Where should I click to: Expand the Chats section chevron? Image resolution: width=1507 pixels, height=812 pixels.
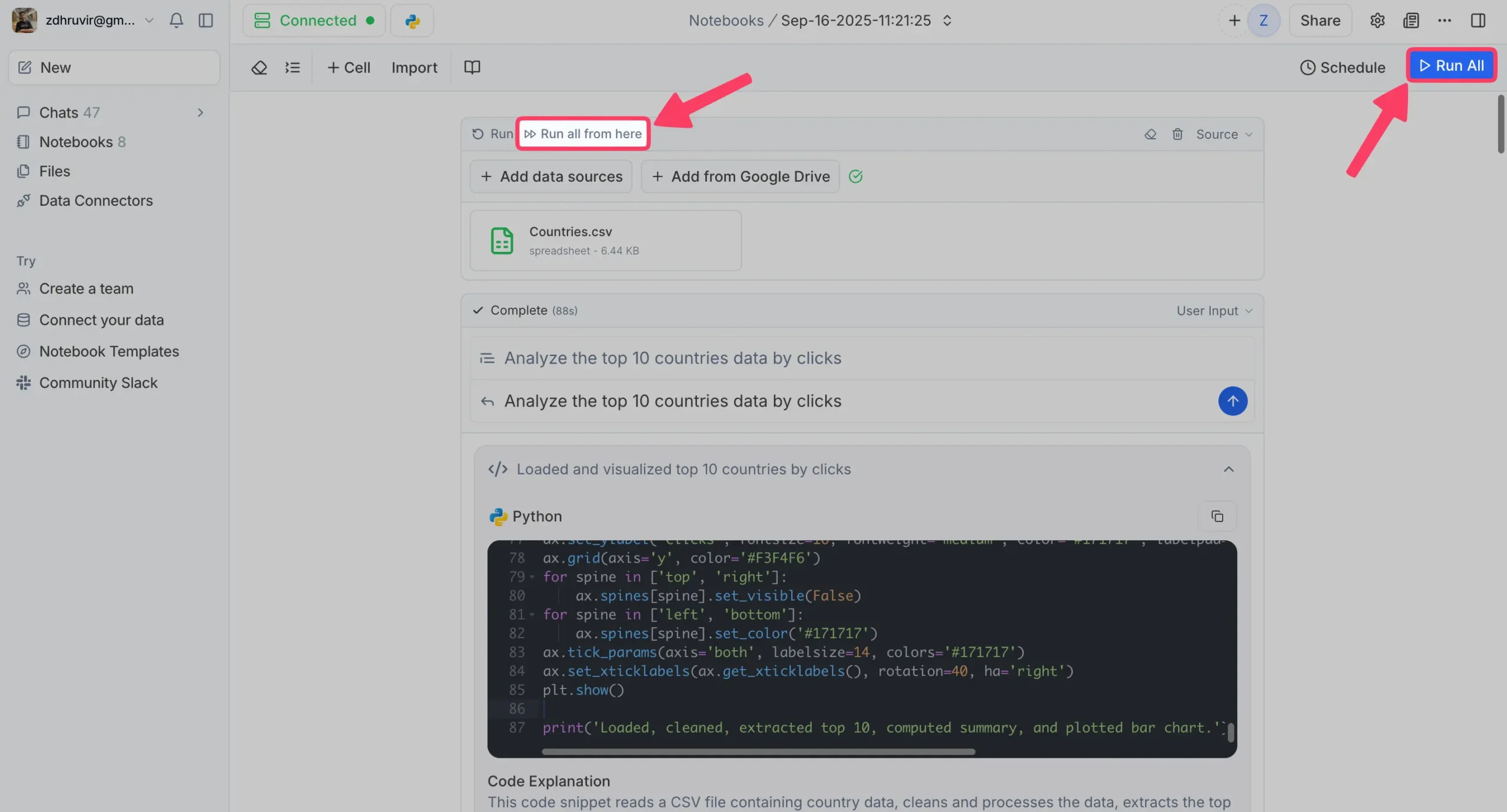[x=200, y=112]
